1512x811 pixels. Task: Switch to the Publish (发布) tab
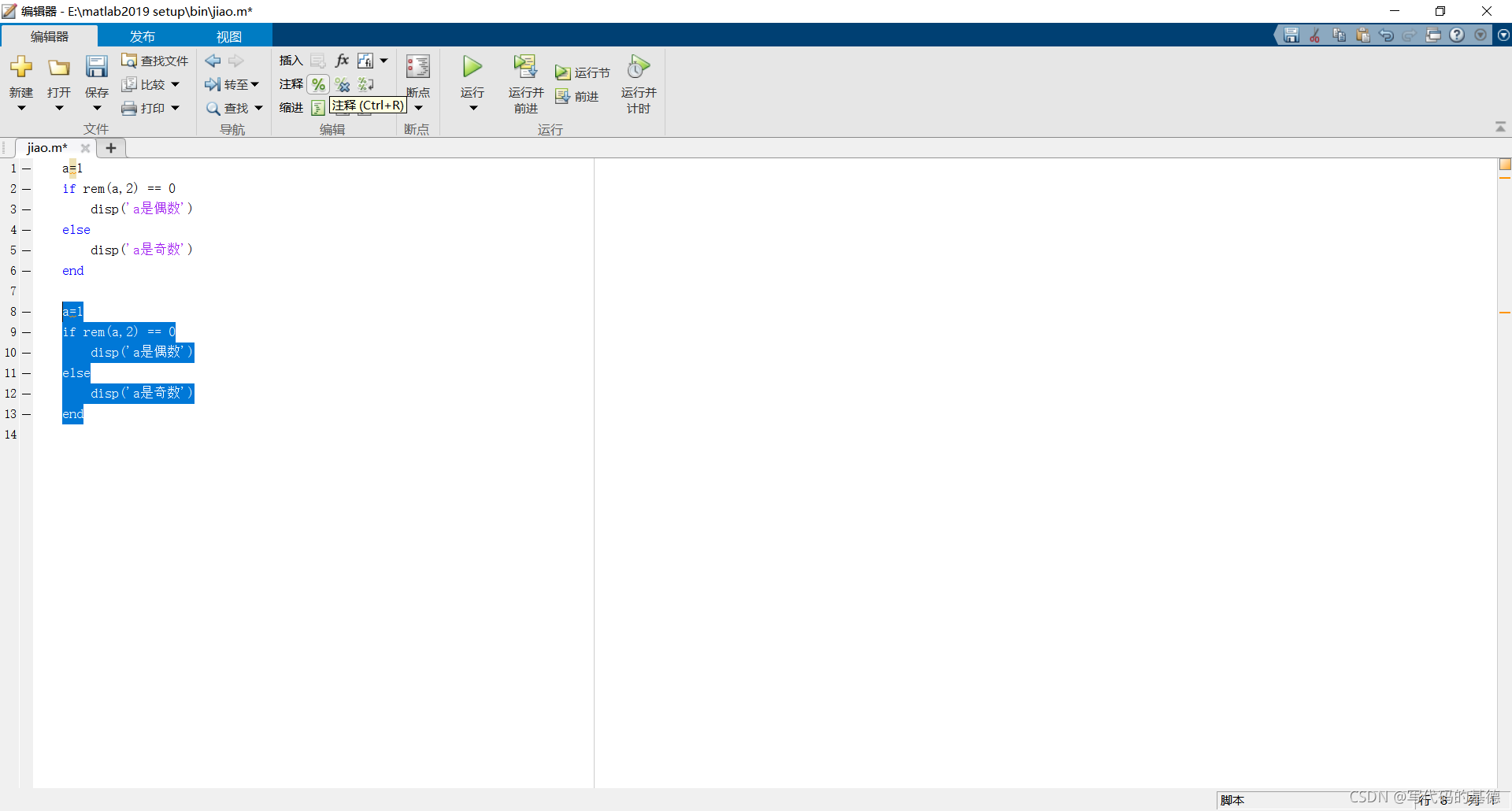[x=143, y=36]
